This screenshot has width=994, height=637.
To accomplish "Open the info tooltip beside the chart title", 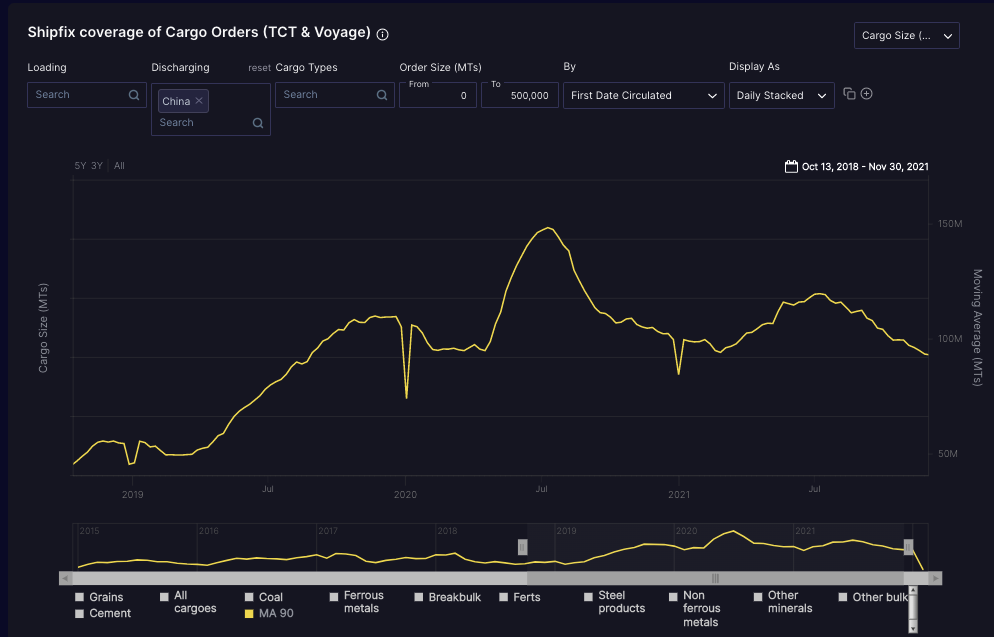I will tap(382, 34).
